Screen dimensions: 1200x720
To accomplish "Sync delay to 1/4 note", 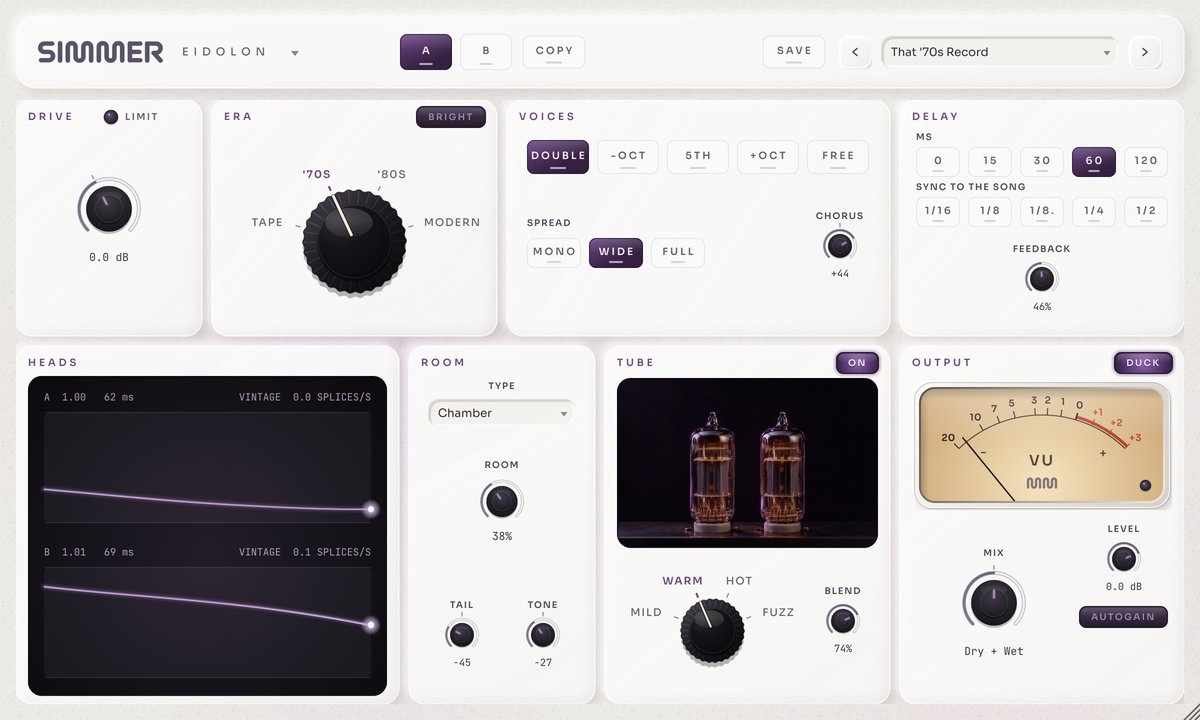I will pos(1094,212).
